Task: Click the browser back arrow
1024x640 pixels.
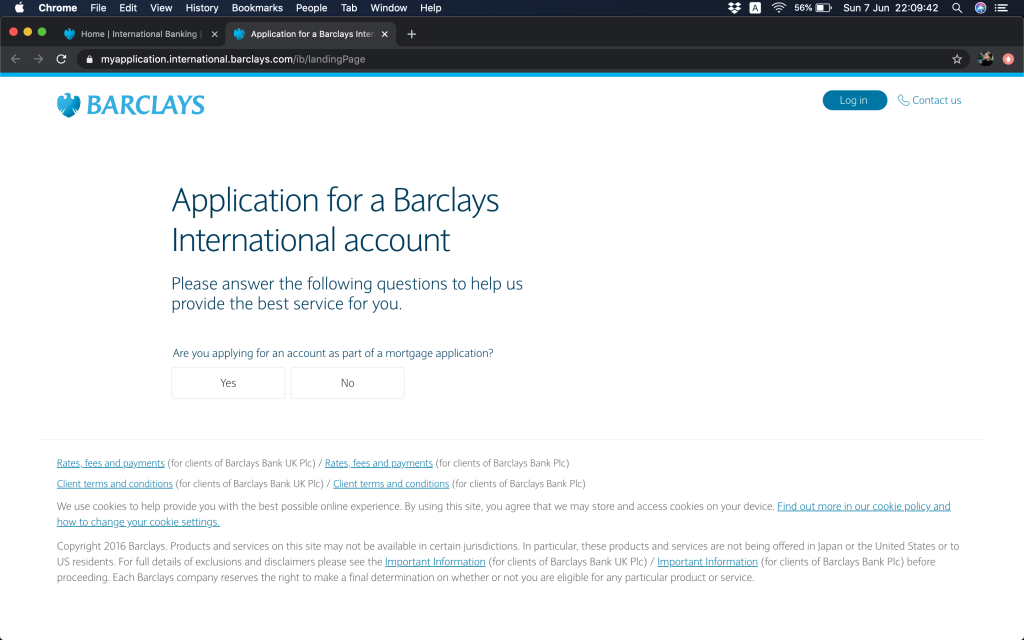Action: click(x=15, y=59)
